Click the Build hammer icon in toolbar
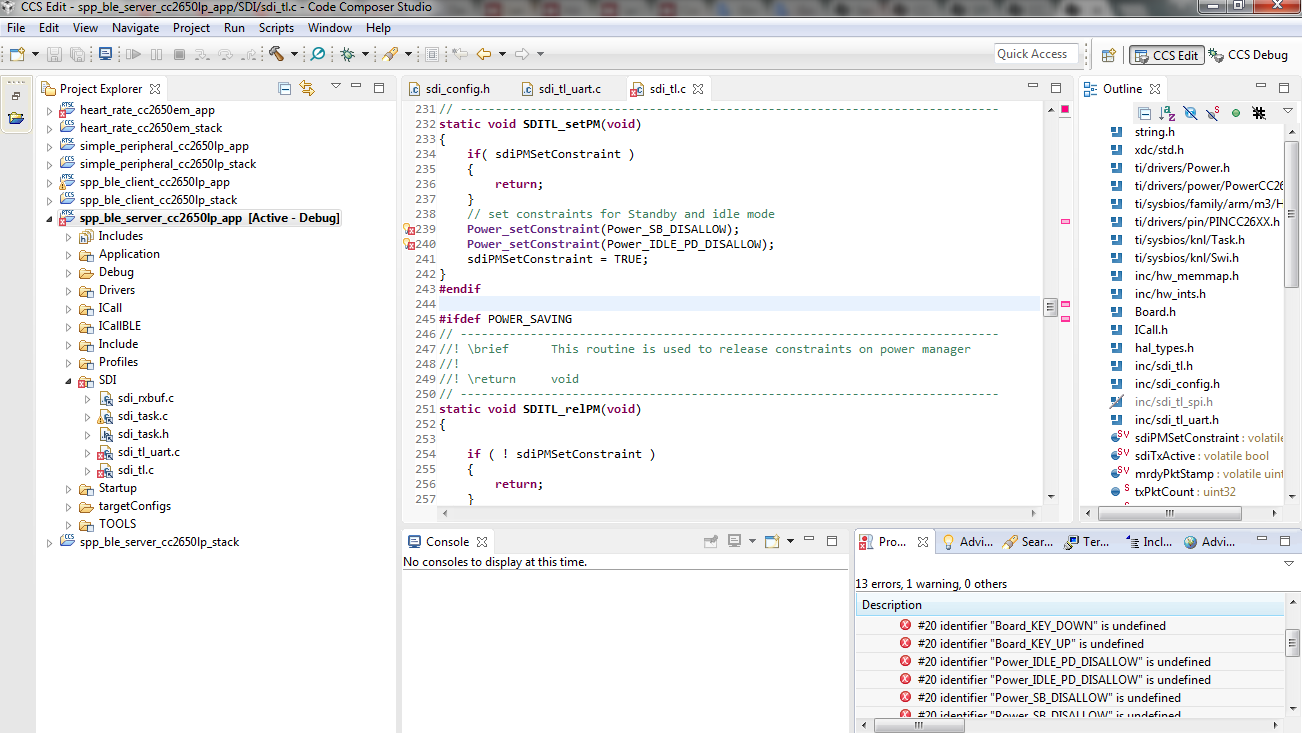Image resolution: width=1302 pixels, height=733 pixels. (275, 54)
